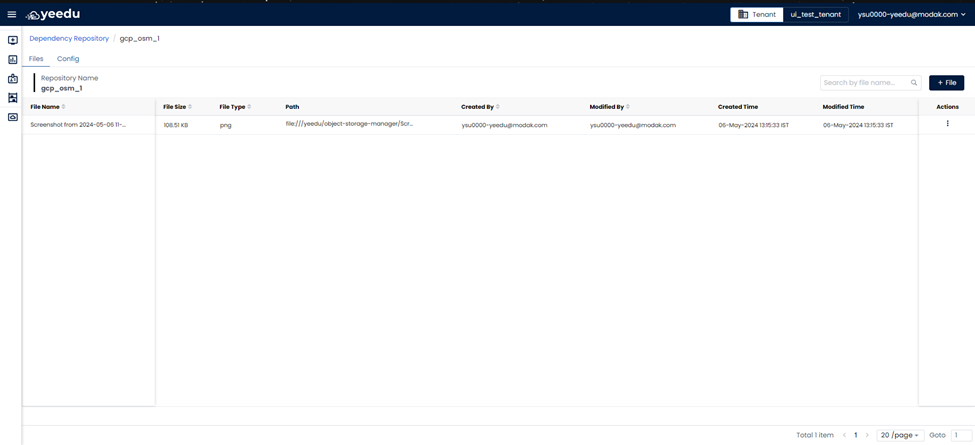
Task: Open the briefcase sidebar icon
Action: 12,79
